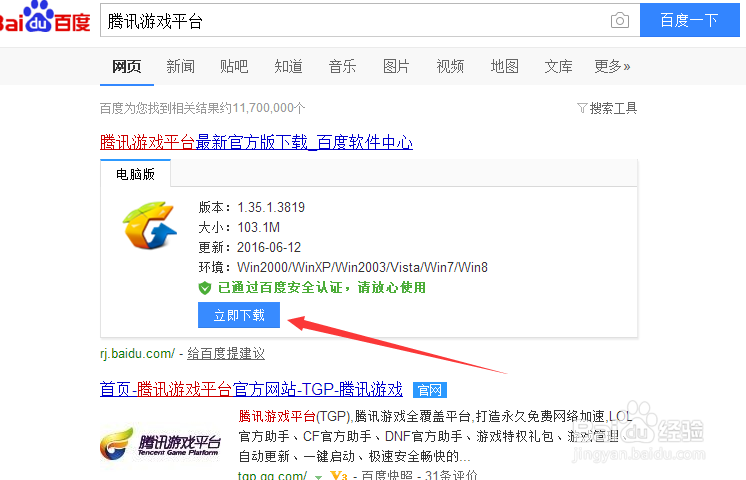
Task: Open the camera image search icon
Action: (x=619, y=20)
